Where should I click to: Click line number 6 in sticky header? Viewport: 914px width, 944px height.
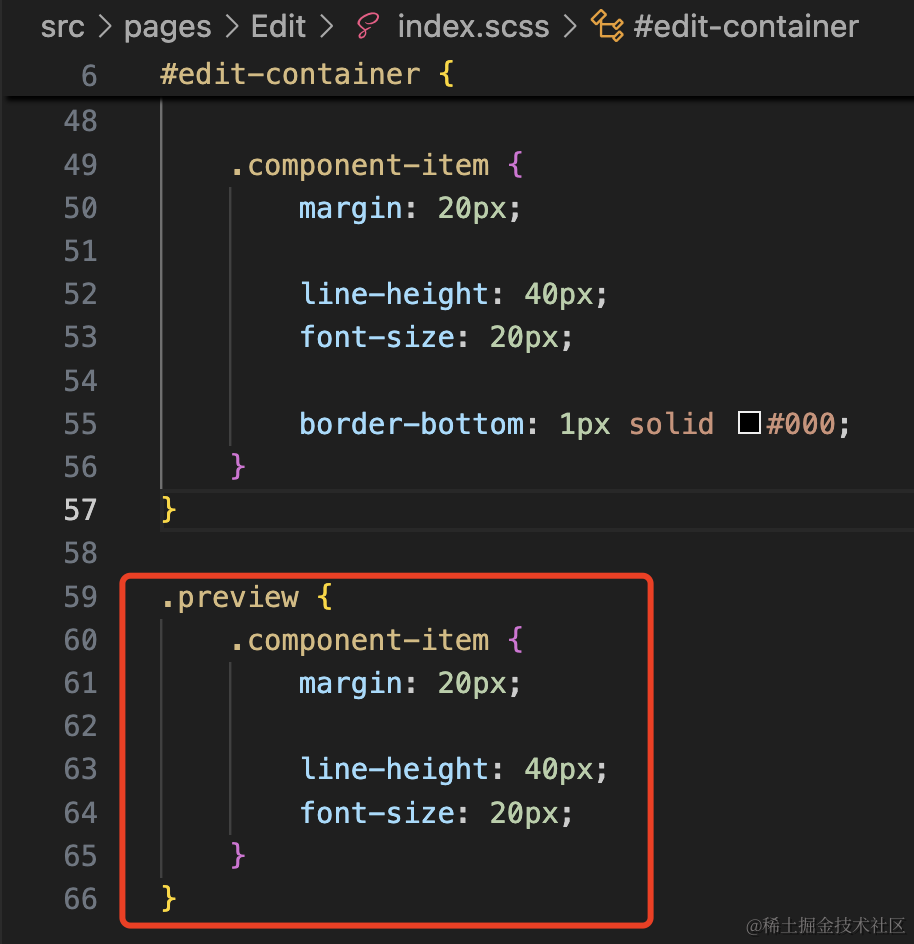coord(89,75)
